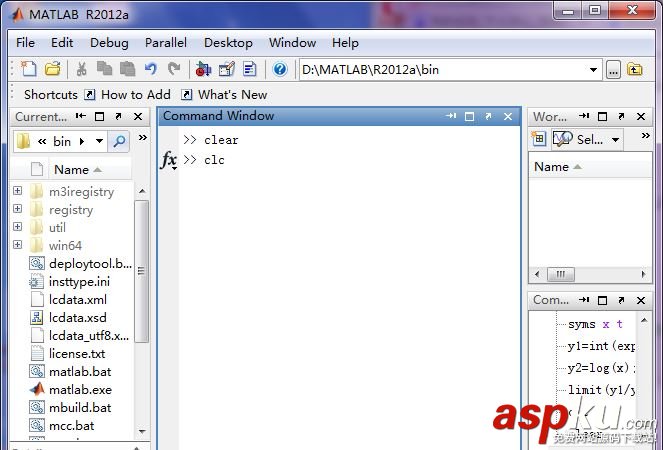
Task: Show more Workspace toolbar options
Action: pos(645,136)
